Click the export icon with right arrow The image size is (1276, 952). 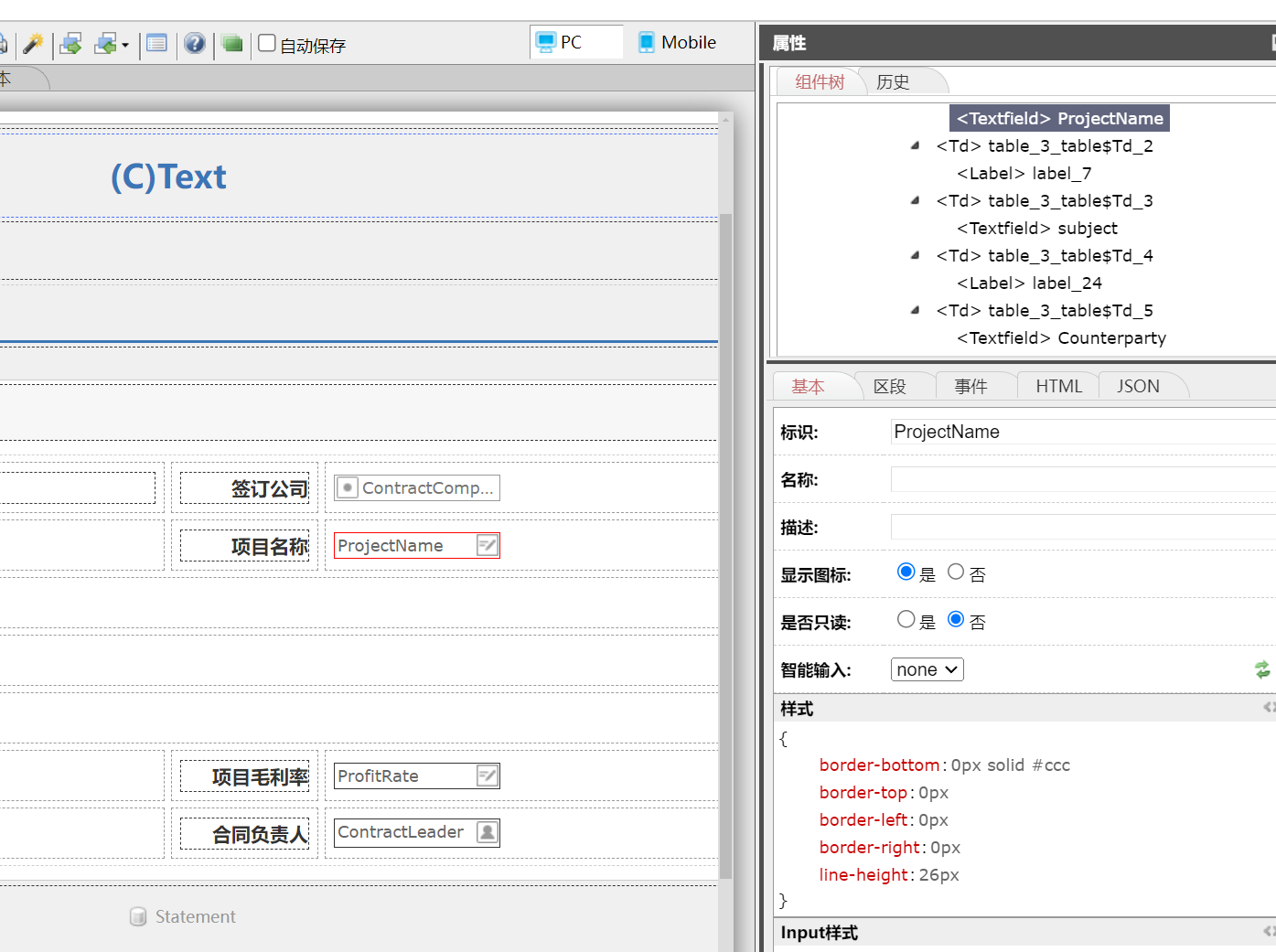[x=71, y=43]
